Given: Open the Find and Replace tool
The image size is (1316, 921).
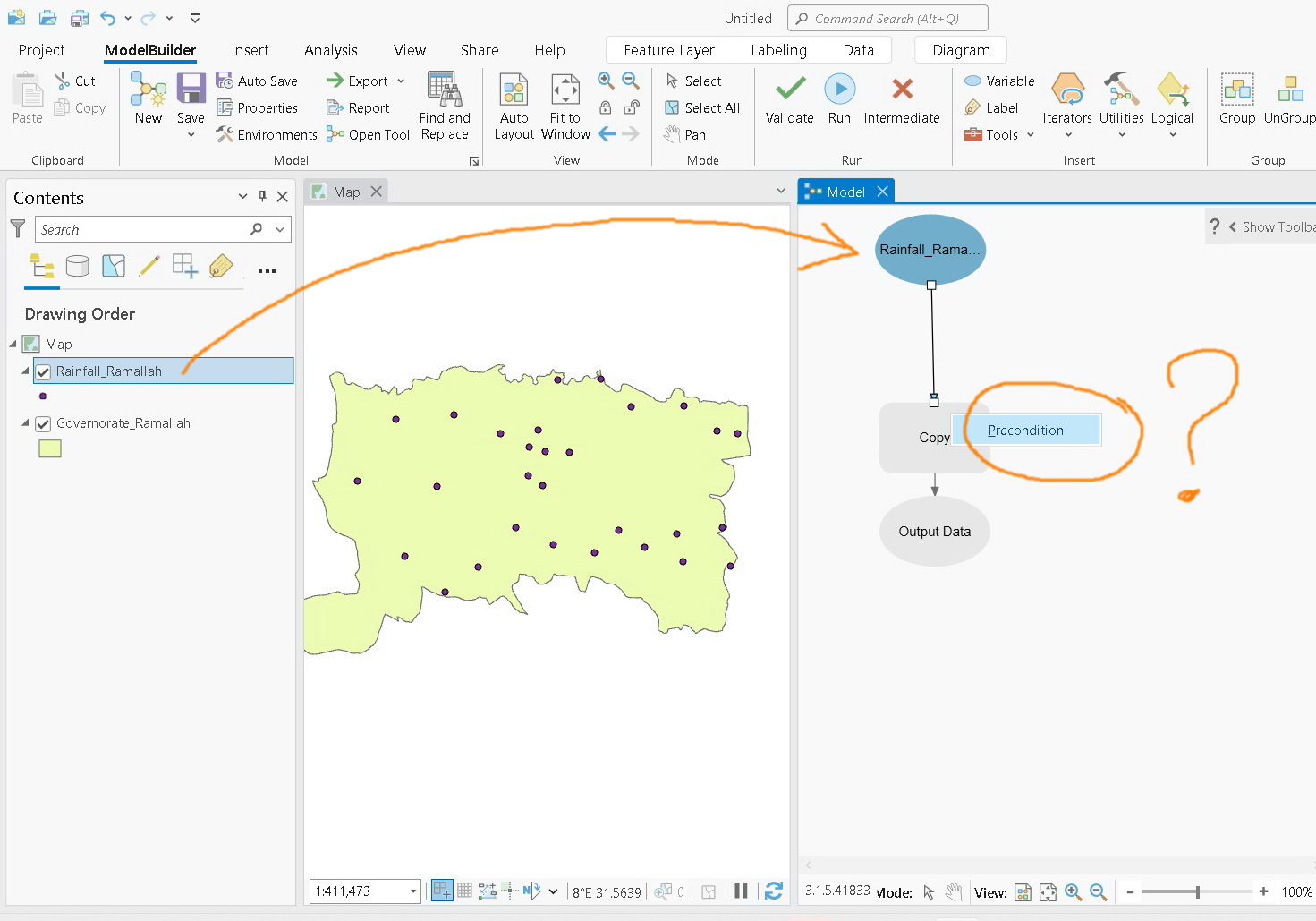Looking at the screenshot, I should tap(445, 106).
